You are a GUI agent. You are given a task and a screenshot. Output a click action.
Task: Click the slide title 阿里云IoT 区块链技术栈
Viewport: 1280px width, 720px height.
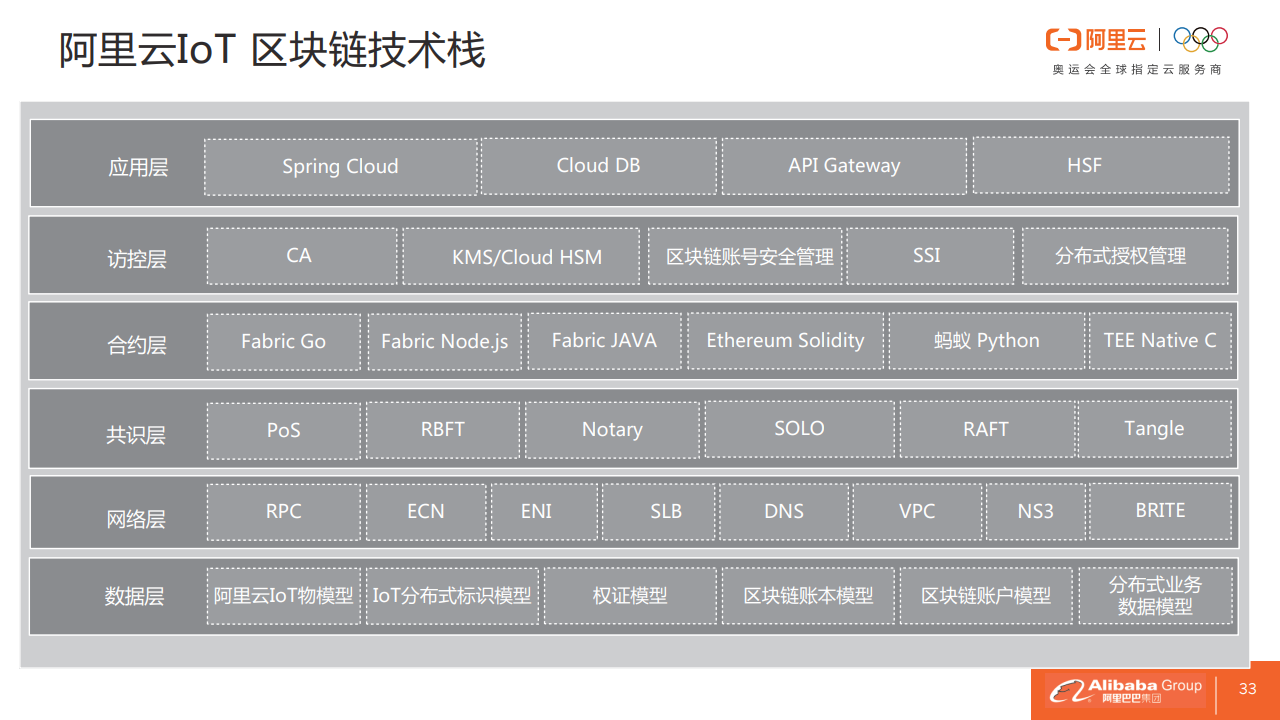(272, 50)
